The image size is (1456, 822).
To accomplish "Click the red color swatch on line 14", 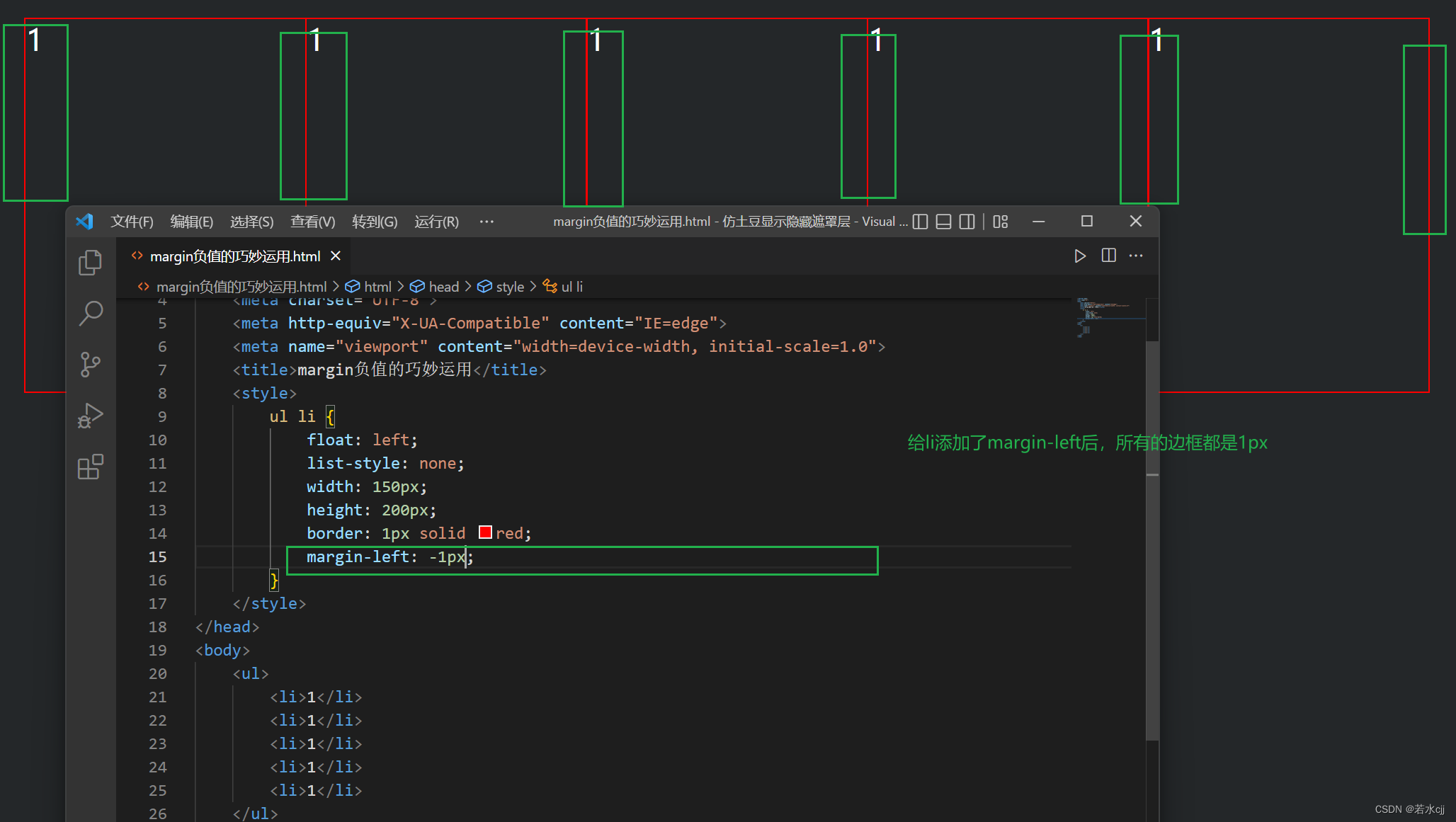I will pos(485,532).
